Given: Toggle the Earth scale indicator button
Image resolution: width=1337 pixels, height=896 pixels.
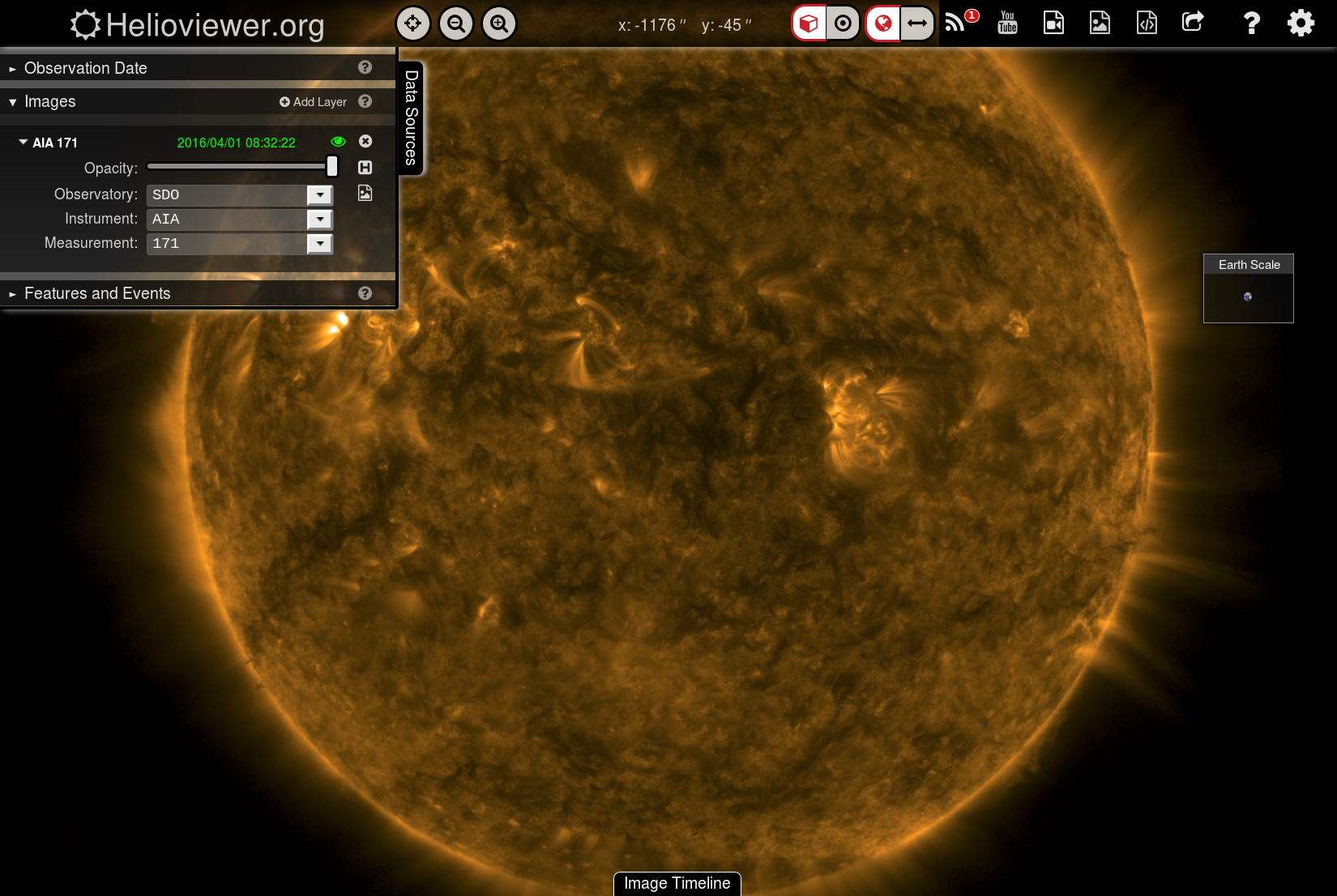Looking at the screenshot, I should point(883,23).
